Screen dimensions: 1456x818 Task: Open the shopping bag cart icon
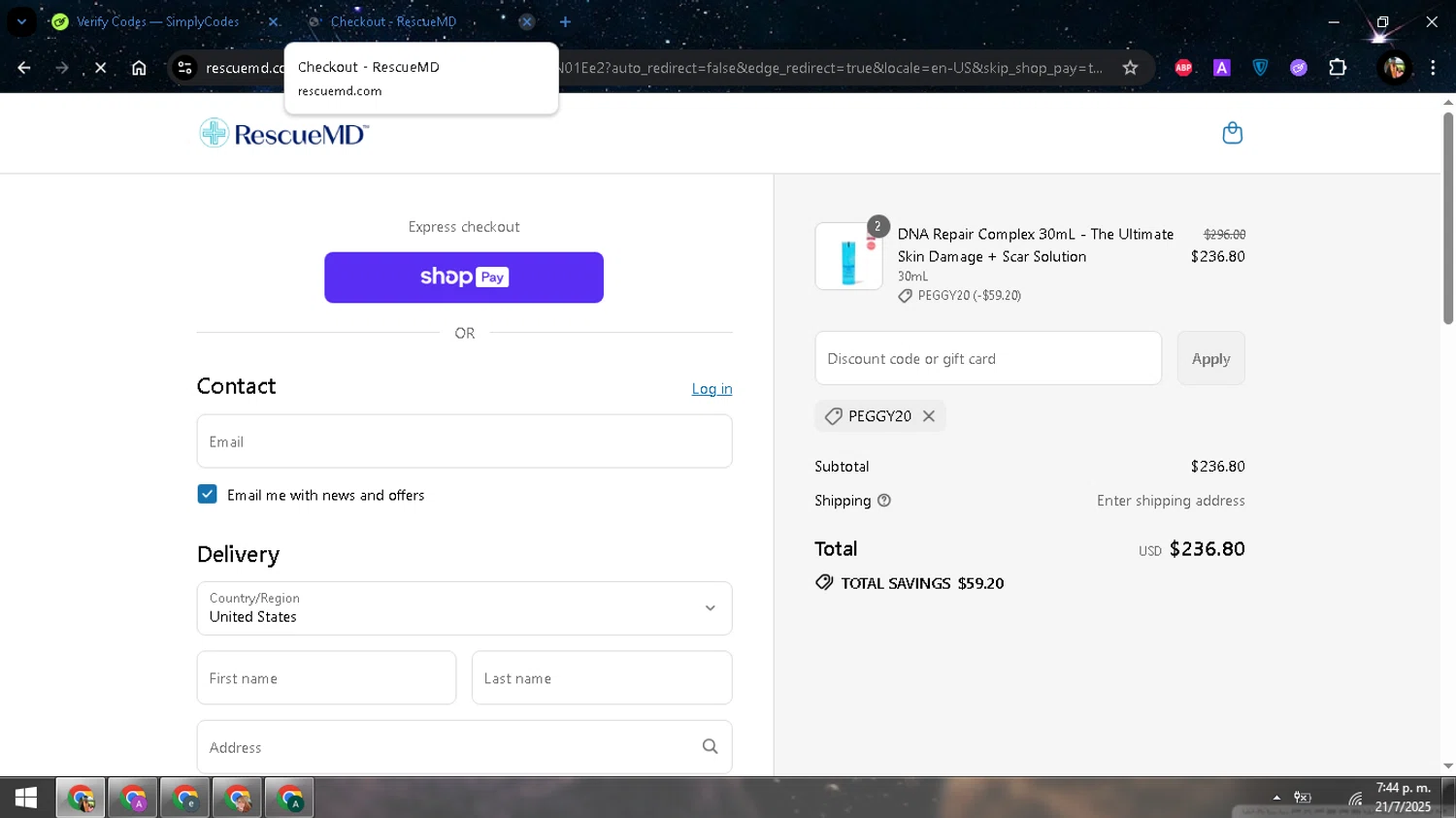point(1232,133)
